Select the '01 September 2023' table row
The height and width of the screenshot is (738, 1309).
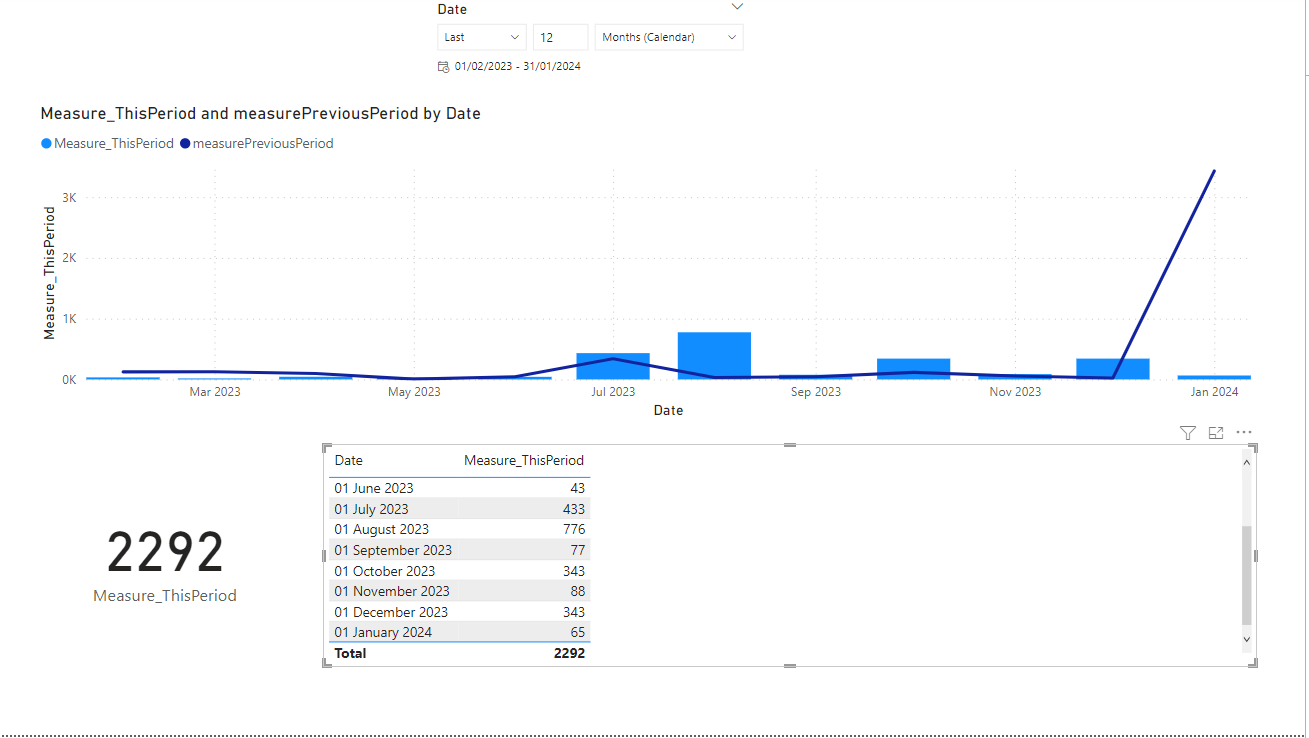click(x=460, y=550)
